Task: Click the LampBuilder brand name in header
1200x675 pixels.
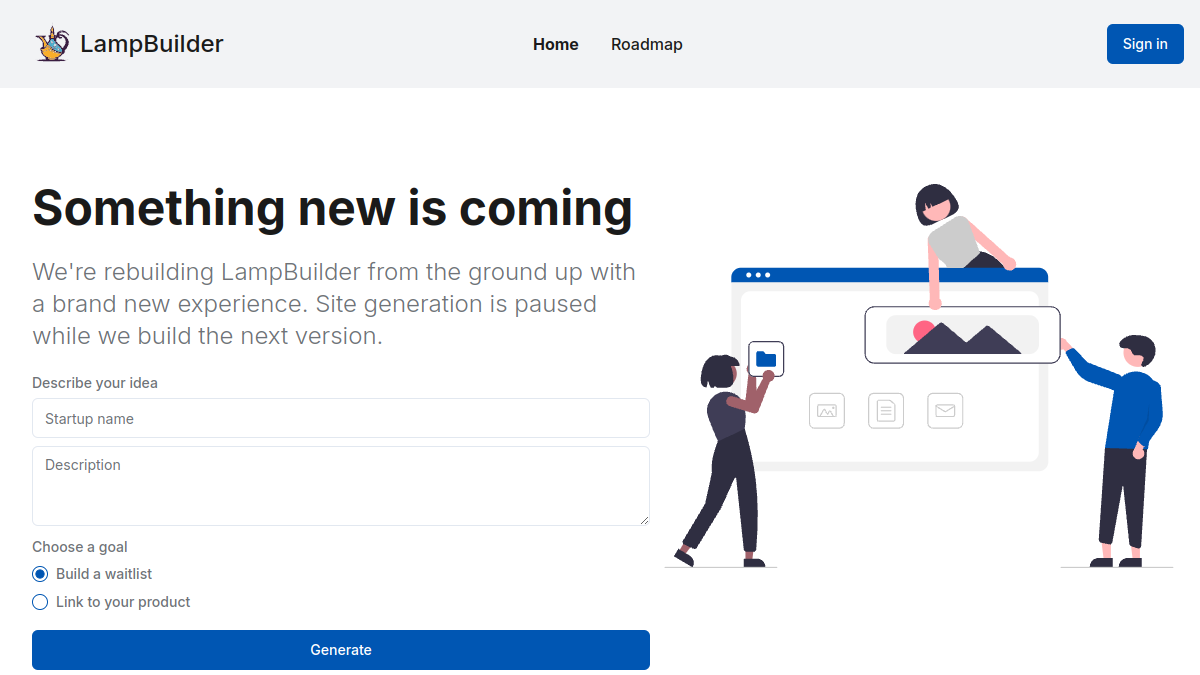Action: click(x=152, y=44)
